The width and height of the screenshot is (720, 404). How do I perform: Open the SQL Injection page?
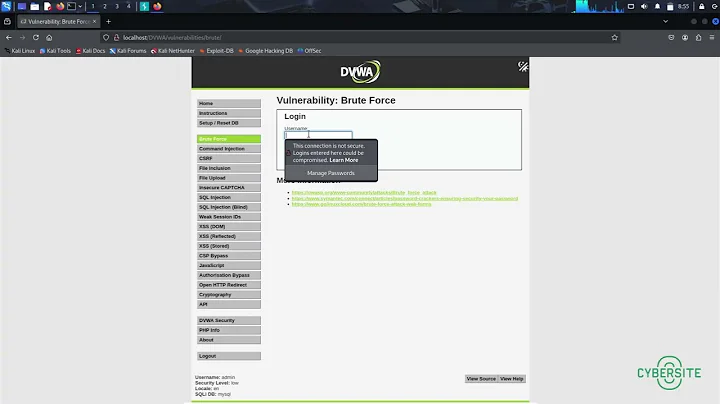pyautogui.click(x=229, y=197)
